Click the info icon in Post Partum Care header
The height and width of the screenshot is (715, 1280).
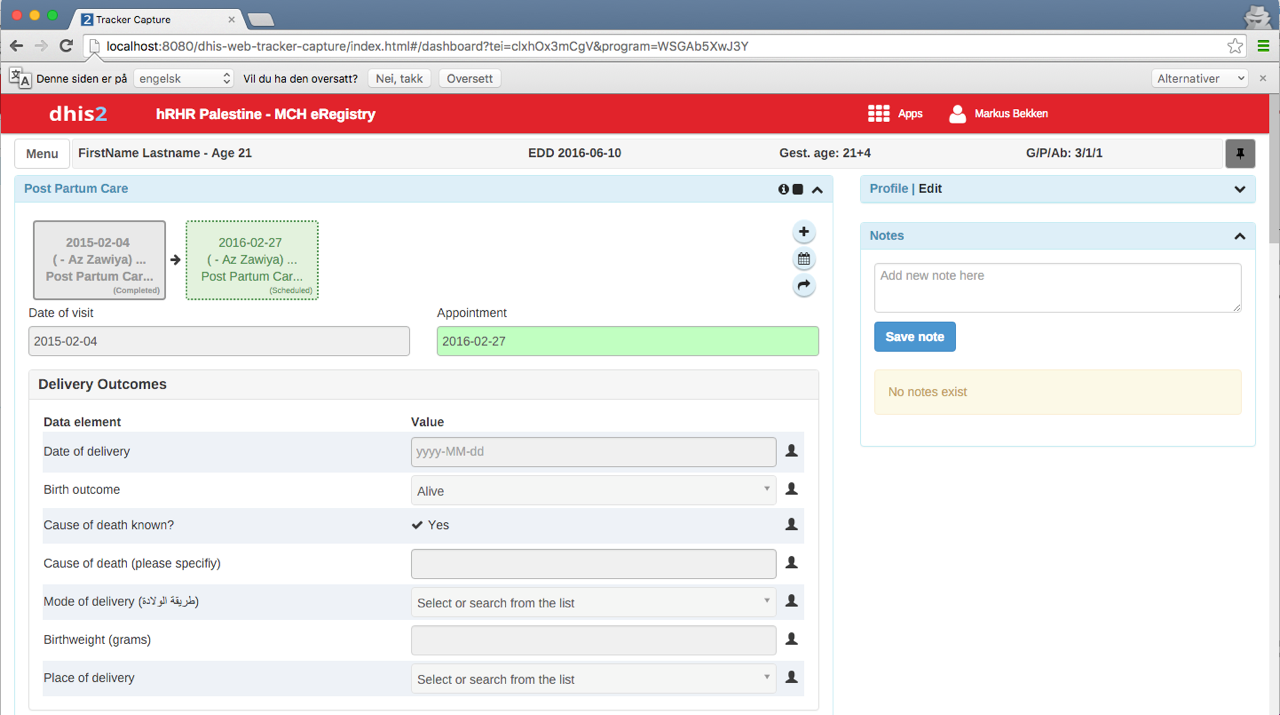pyautogui.click(x=783, y=189)
